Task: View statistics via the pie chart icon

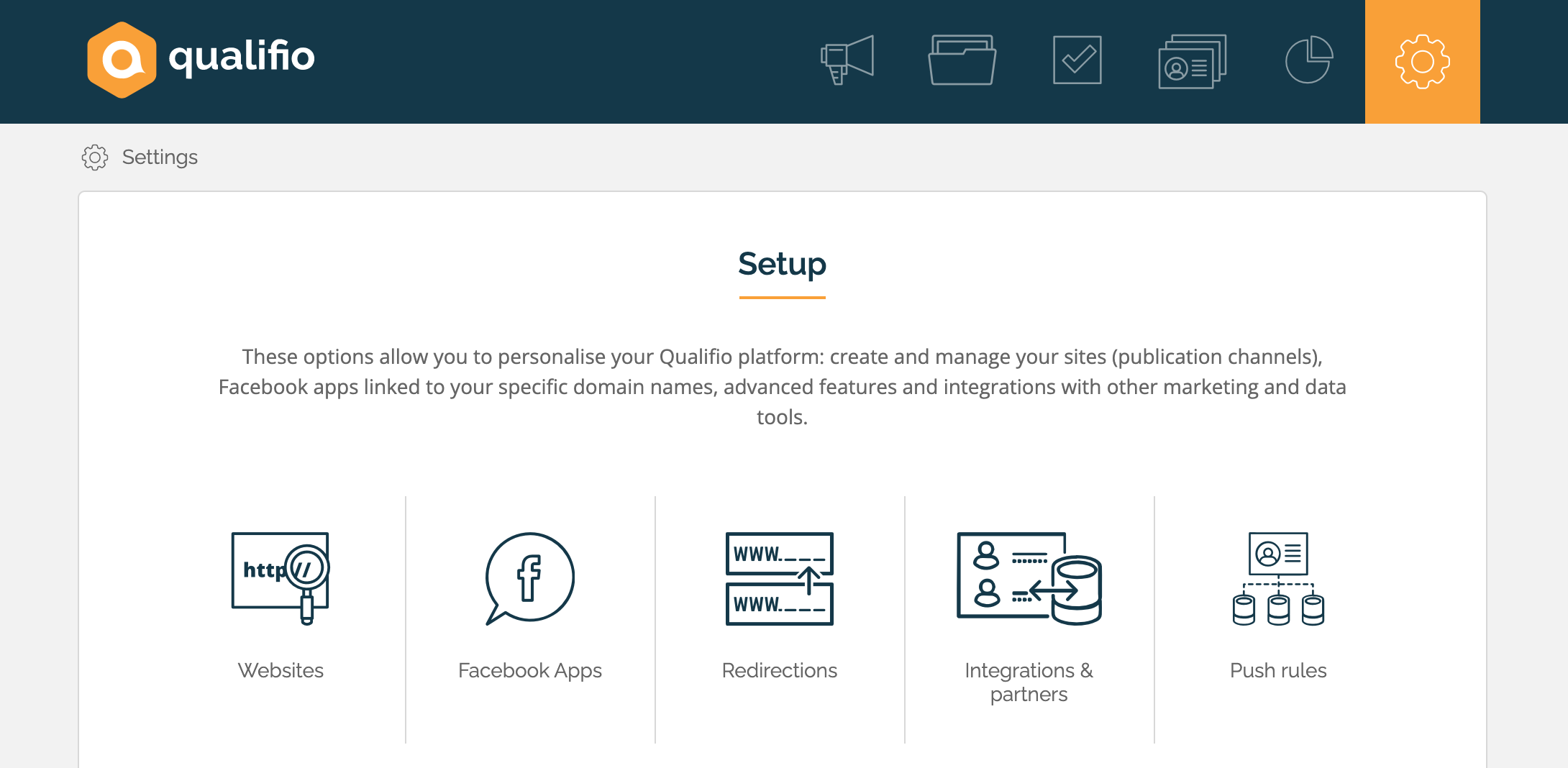Action: (x=1309, y=60)
